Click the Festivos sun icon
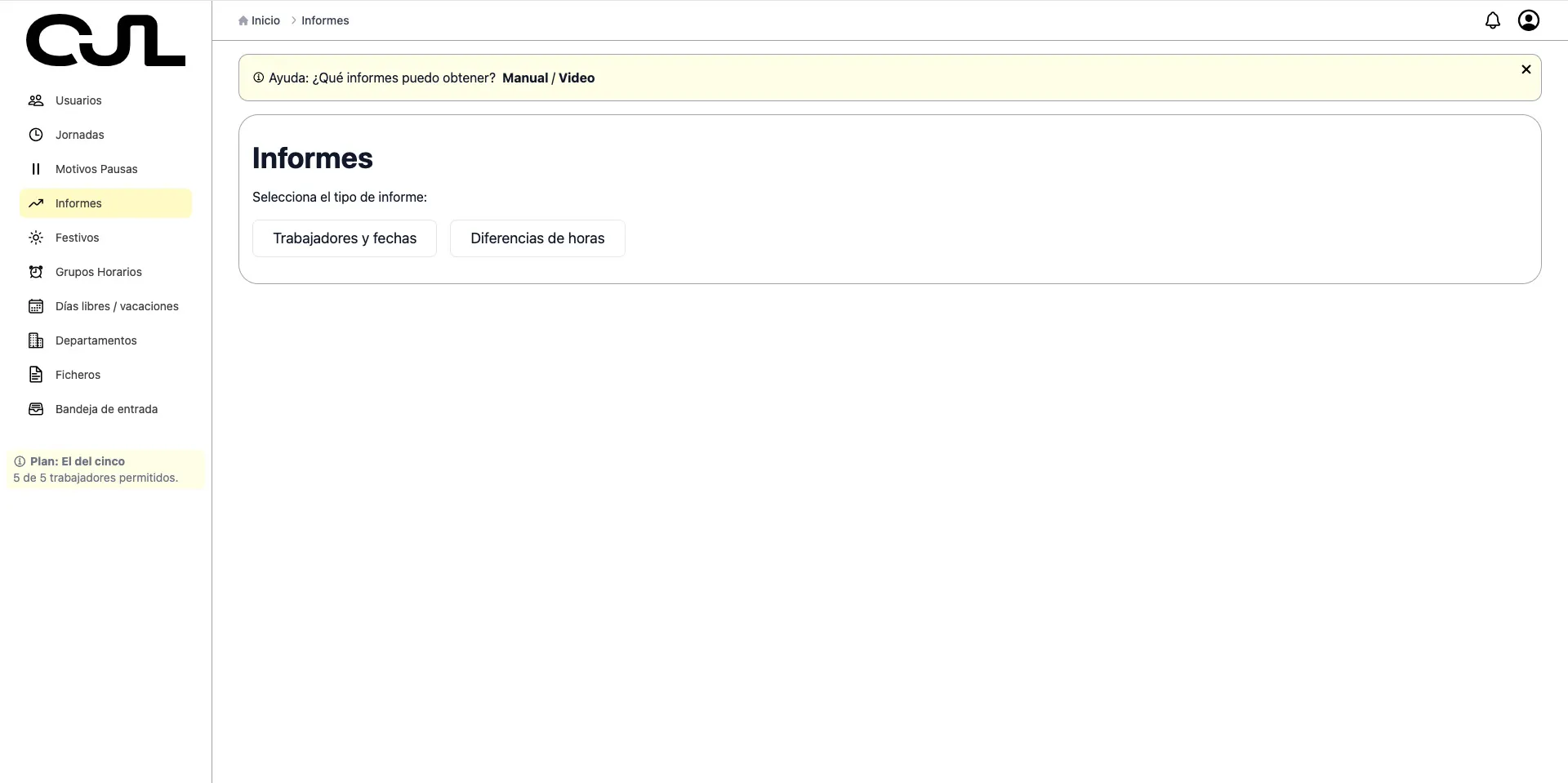Screen dimensions: 1568x783 coord(36,238)
